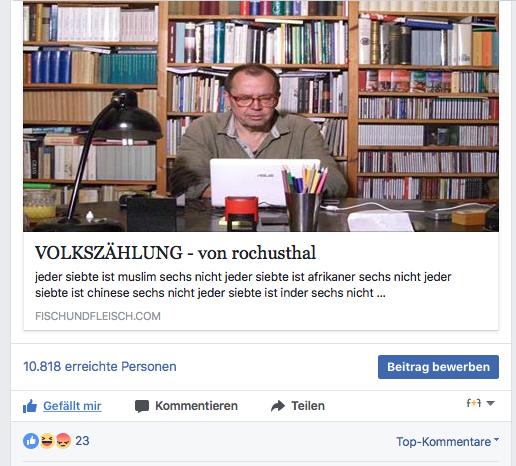
Task: Click the FISCHUNDFLEISCH.COM source link
Action: (98, 316)
